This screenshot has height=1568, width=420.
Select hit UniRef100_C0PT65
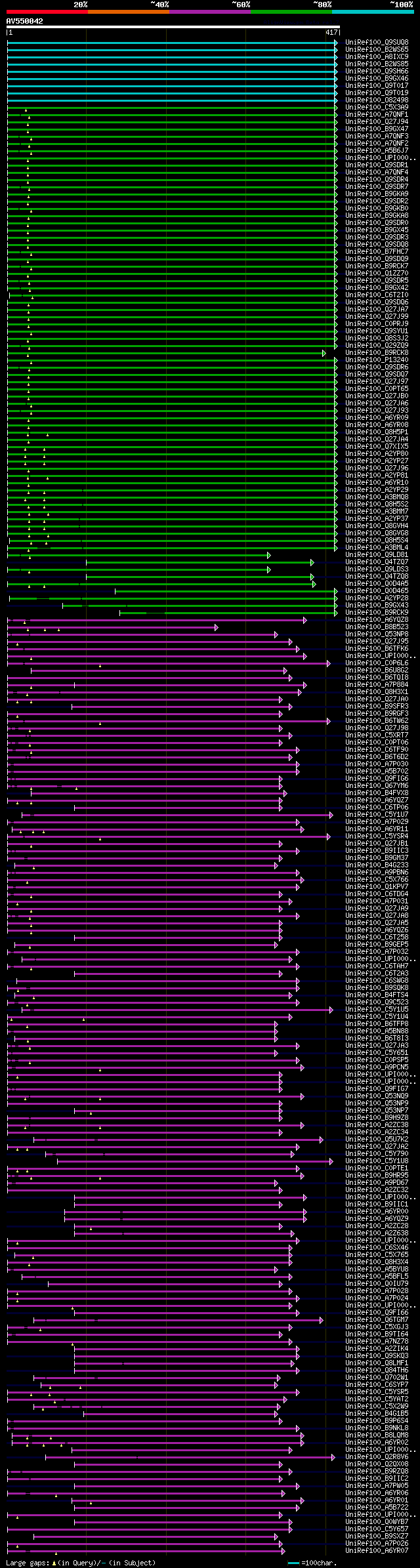(377, 389)
